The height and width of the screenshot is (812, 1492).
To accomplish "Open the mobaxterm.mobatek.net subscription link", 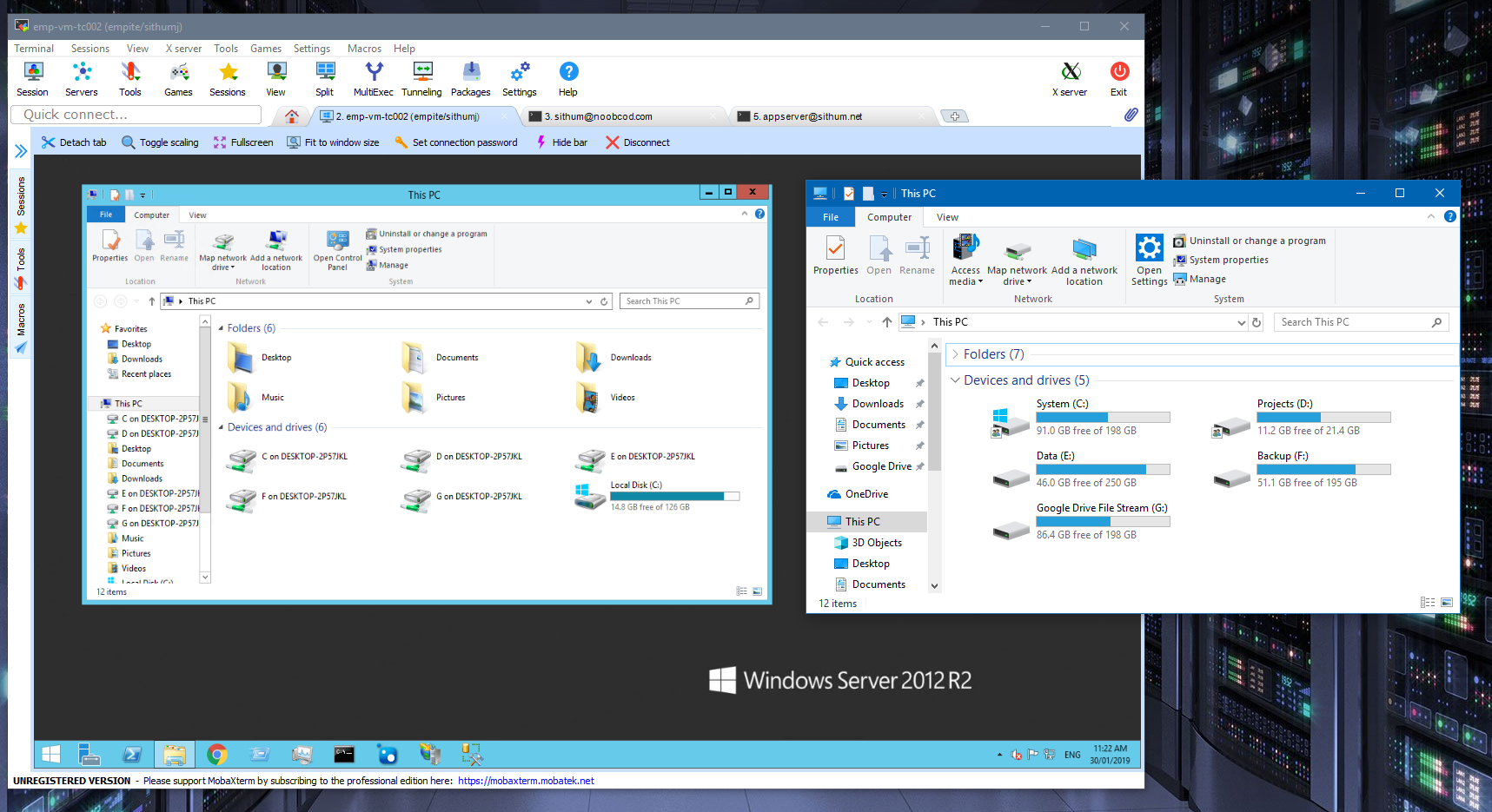I will coord(525,780).
